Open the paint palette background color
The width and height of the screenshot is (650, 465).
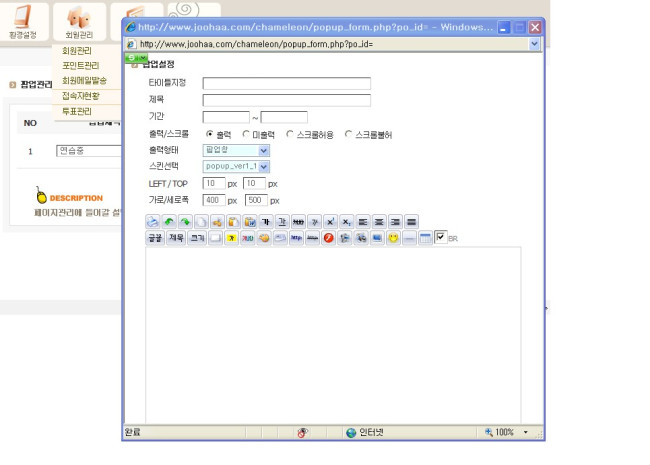(x=264, y=238)
